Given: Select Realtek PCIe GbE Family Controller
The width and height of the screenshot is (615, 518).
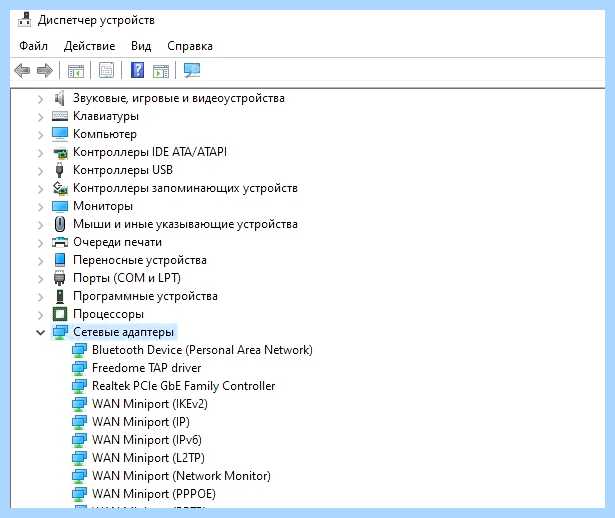Looking at the screenshot, I should pos(184,386).
